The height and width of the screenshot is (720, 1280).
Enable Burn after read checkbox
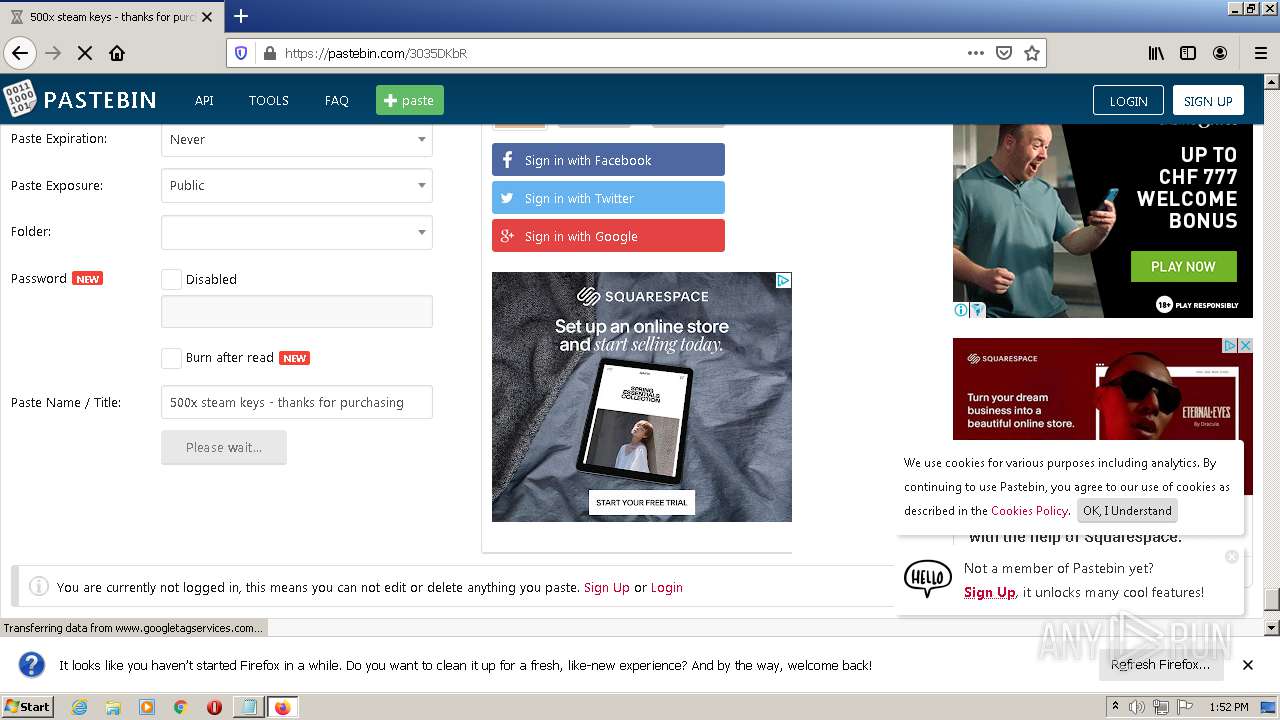(x=171, y=357)
